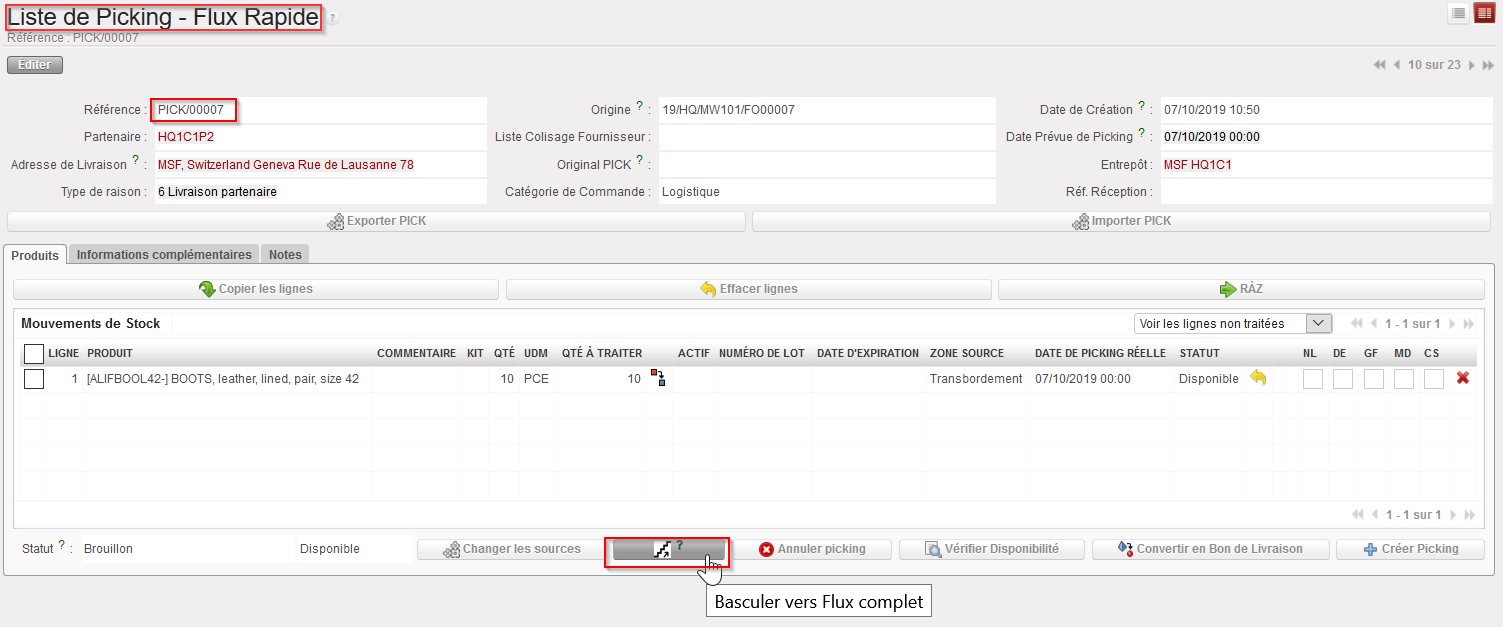The height and width of the screenshot is (627, 1503).
Task: Toggle the select-all checkbox in table header
Action: coord(34,353)
